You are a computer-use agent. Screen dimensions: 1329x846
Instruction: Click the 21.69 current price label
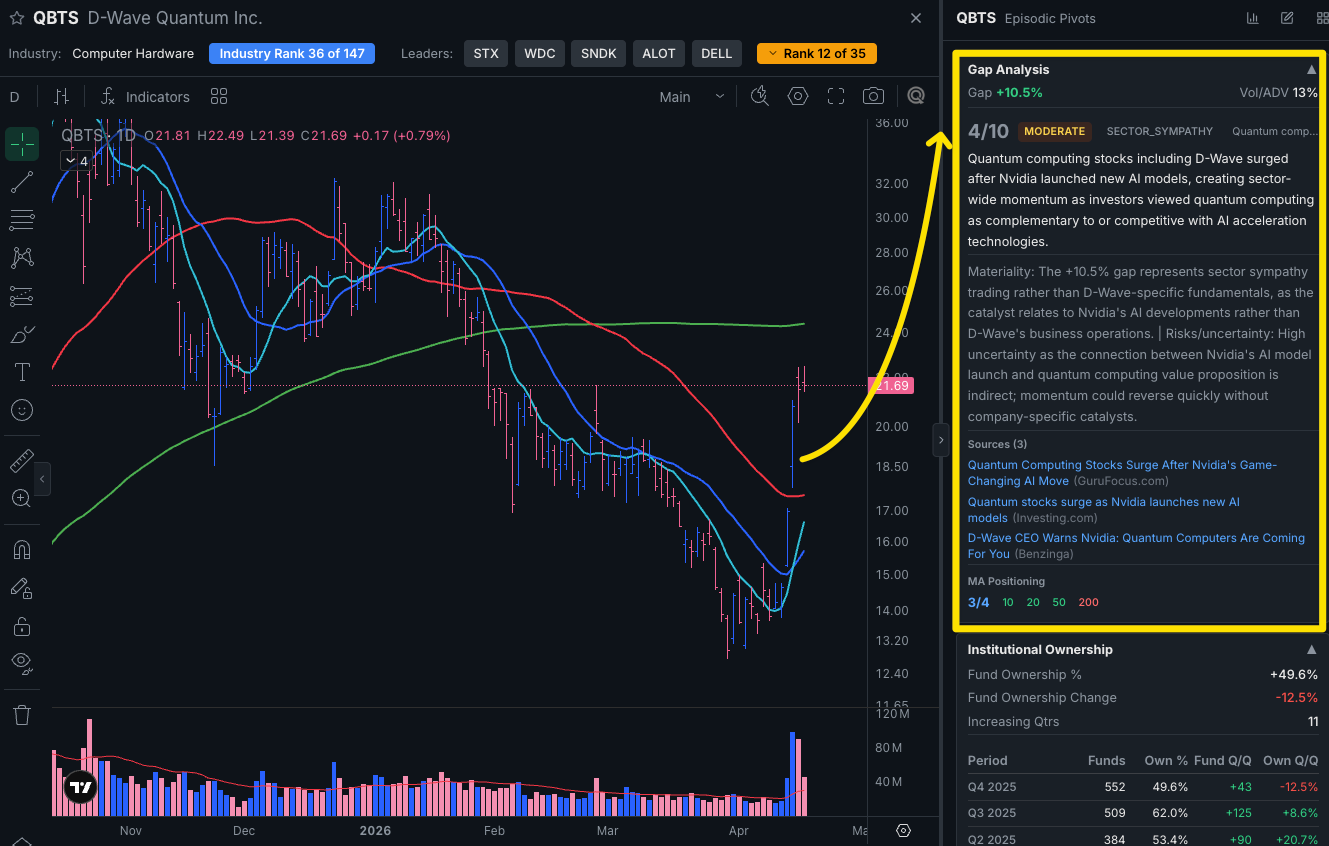click(892, 386)
